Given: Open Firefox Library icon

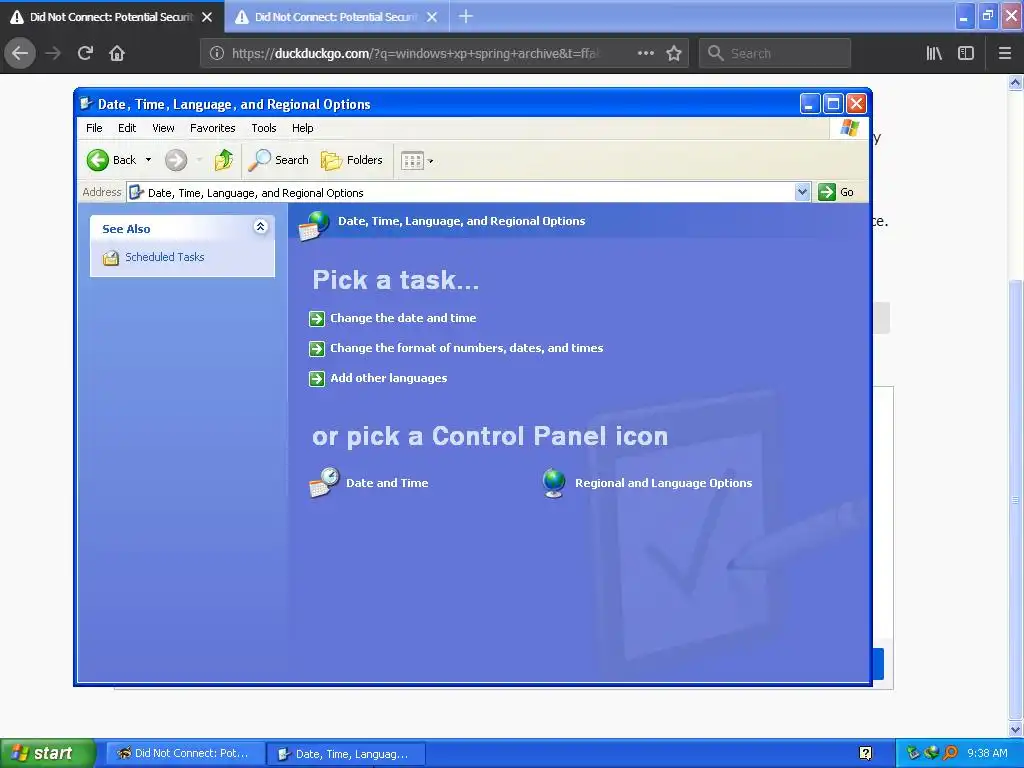Looking at the screenshot, I should [934, 53].
